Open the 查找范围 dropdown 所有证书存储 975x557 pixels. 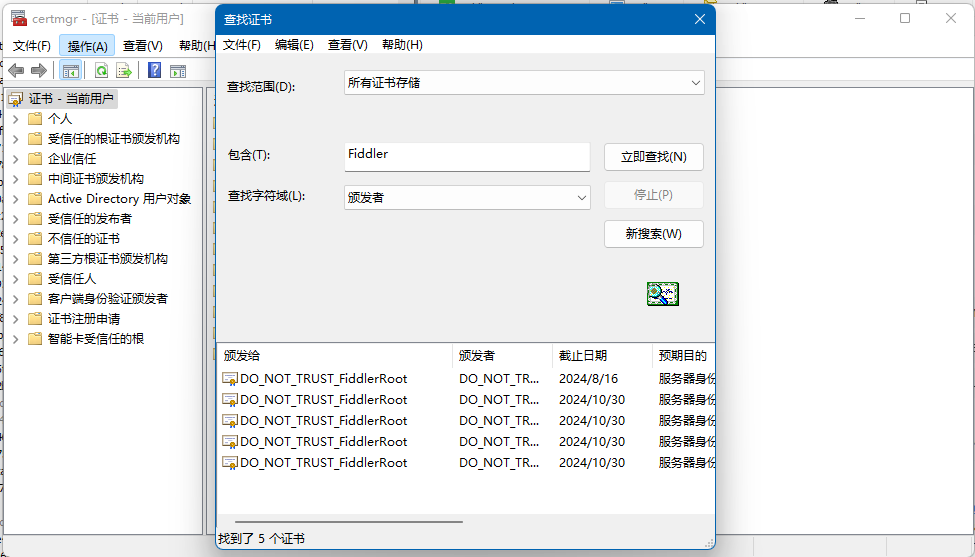pyautogui.click(x=524, y=83)
